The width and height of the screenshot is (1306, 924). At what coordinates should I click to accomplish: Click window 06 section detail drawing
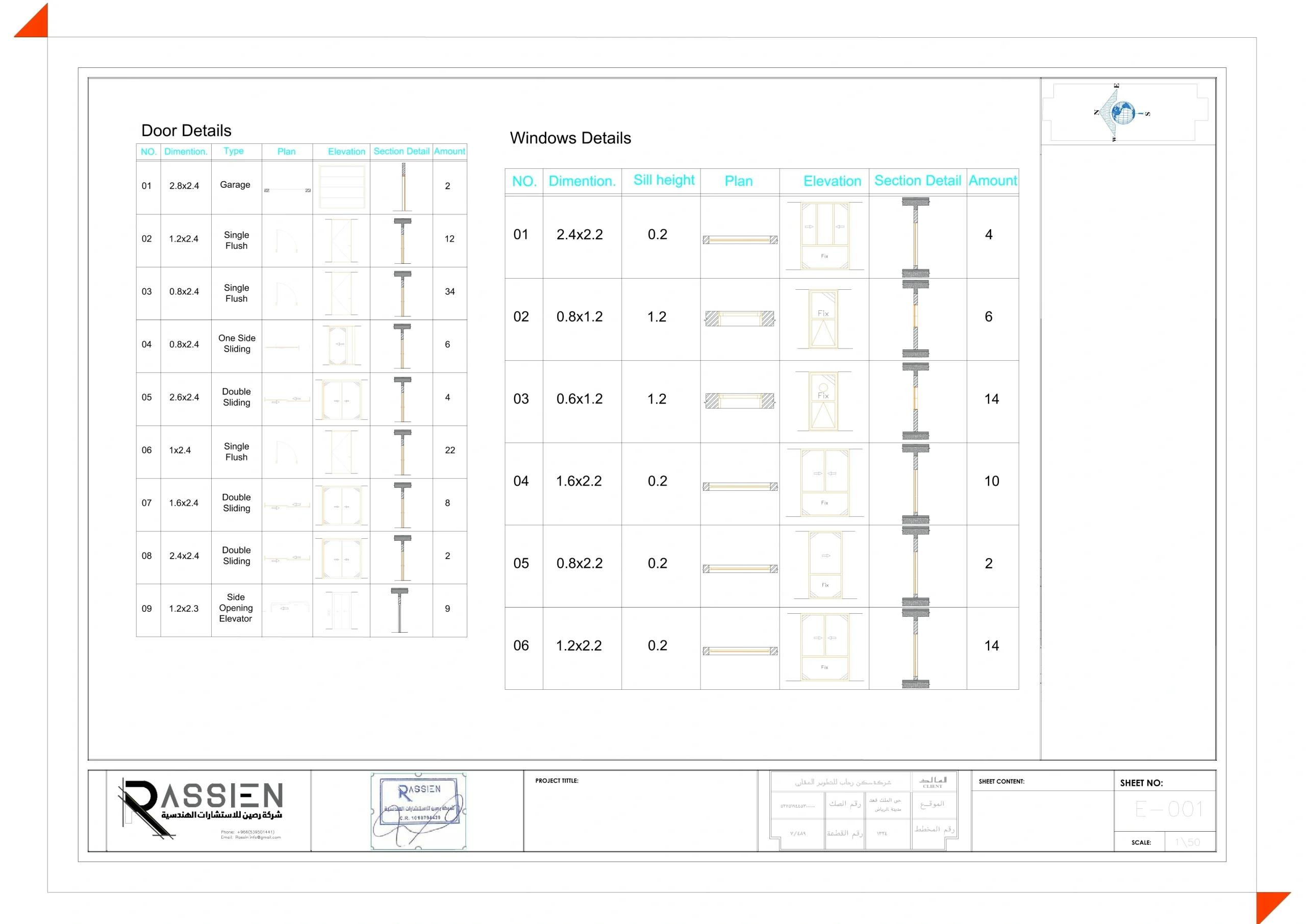(915, 648)
